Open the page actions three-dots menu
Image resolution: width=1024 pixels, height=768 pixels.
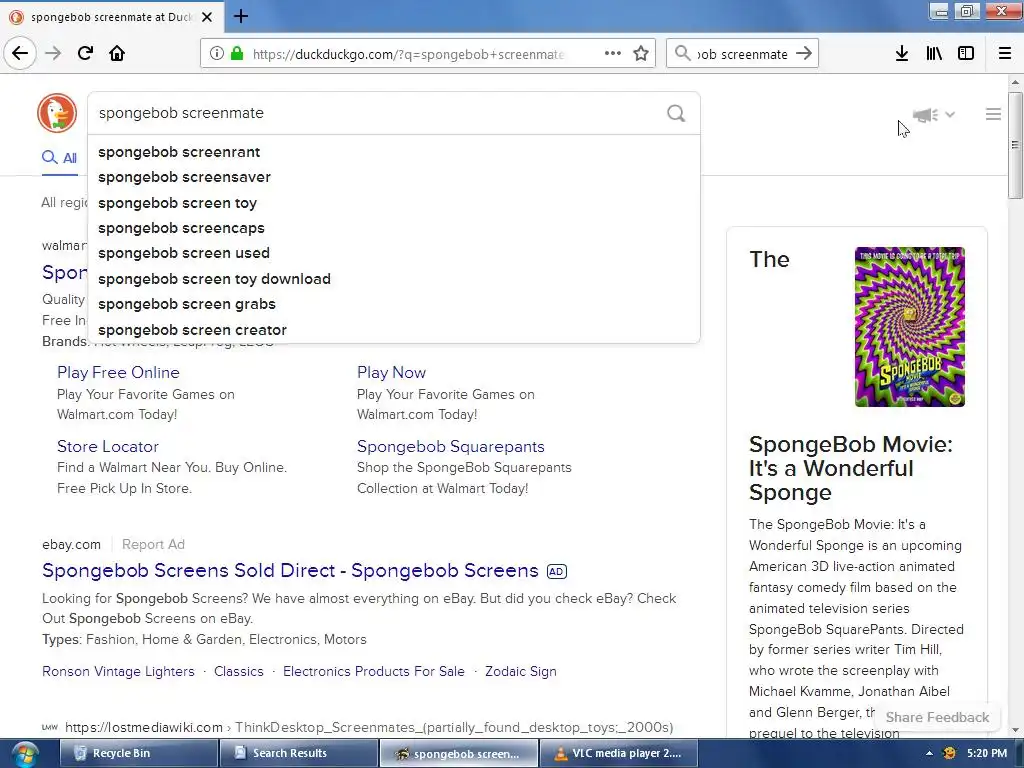point(613,54)
